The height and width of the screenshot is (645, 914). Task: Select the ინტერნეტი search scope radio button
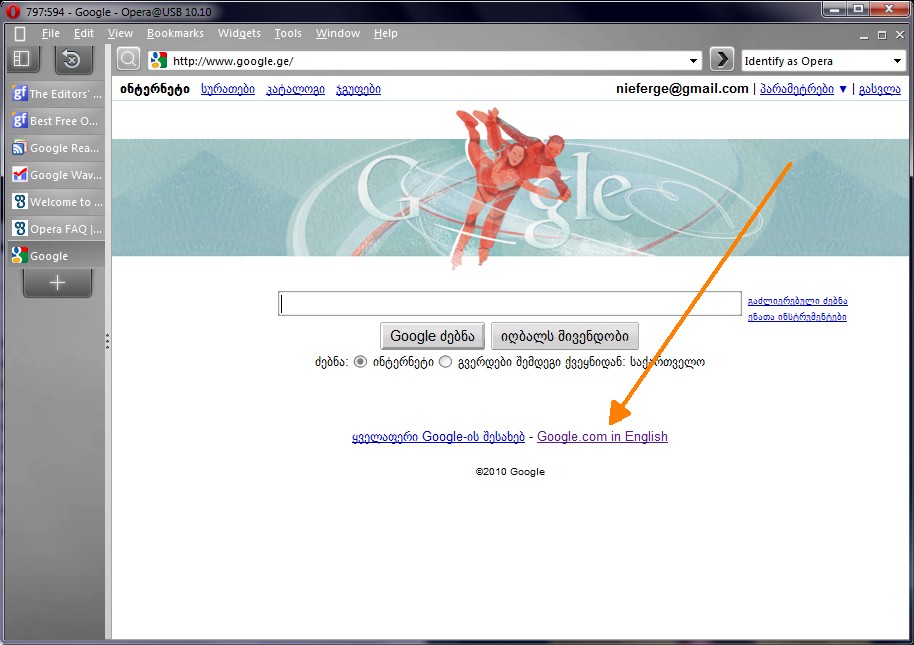(x=360, y=362)
